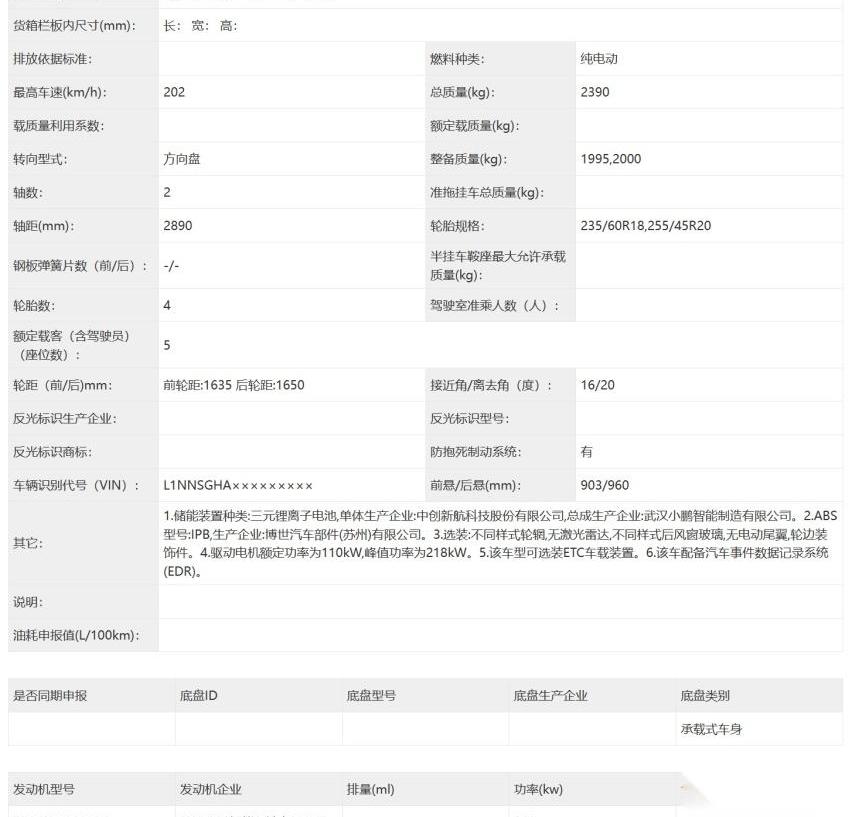The image size is (852, 817).
Task: Click the 接近角/离去角 label
Action: [491, 385]
